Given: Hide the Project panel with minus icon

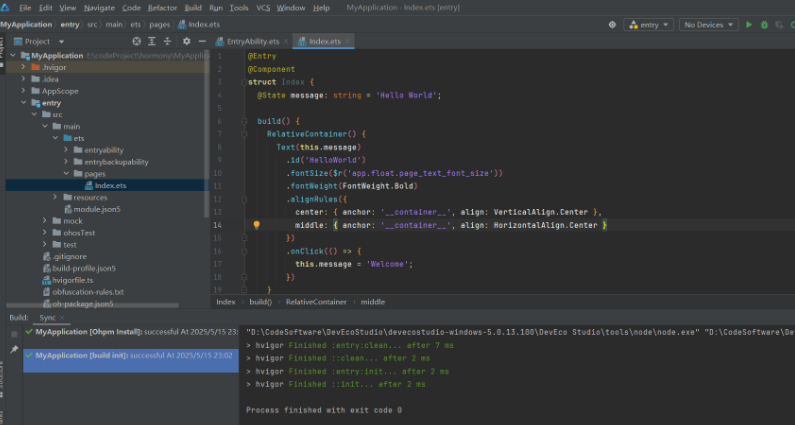Looking at the screenshot, I should 200,41.
